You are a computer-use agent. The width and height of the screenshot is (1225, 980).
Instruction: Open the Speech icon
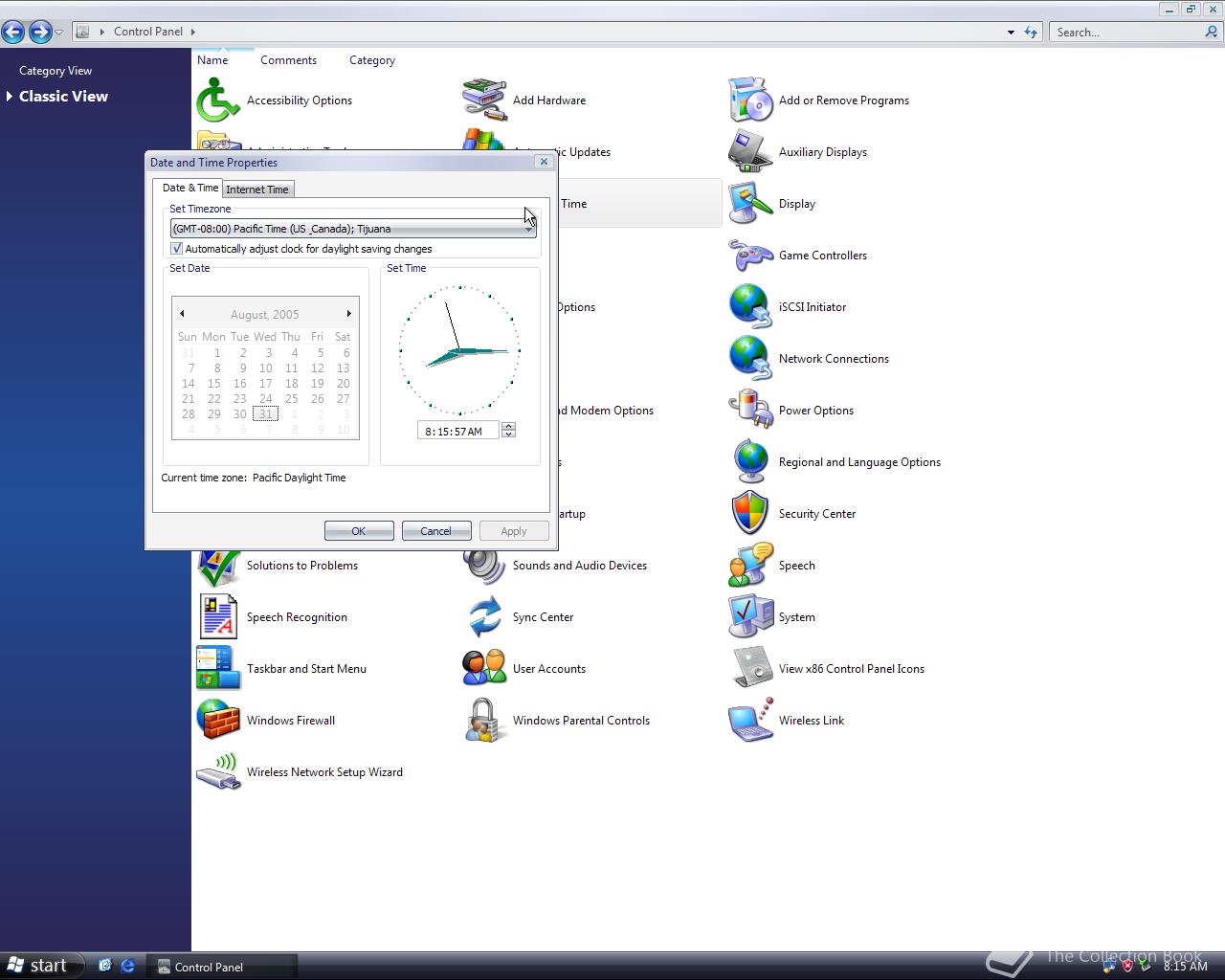pyautogui.click(x=750, y=566)
